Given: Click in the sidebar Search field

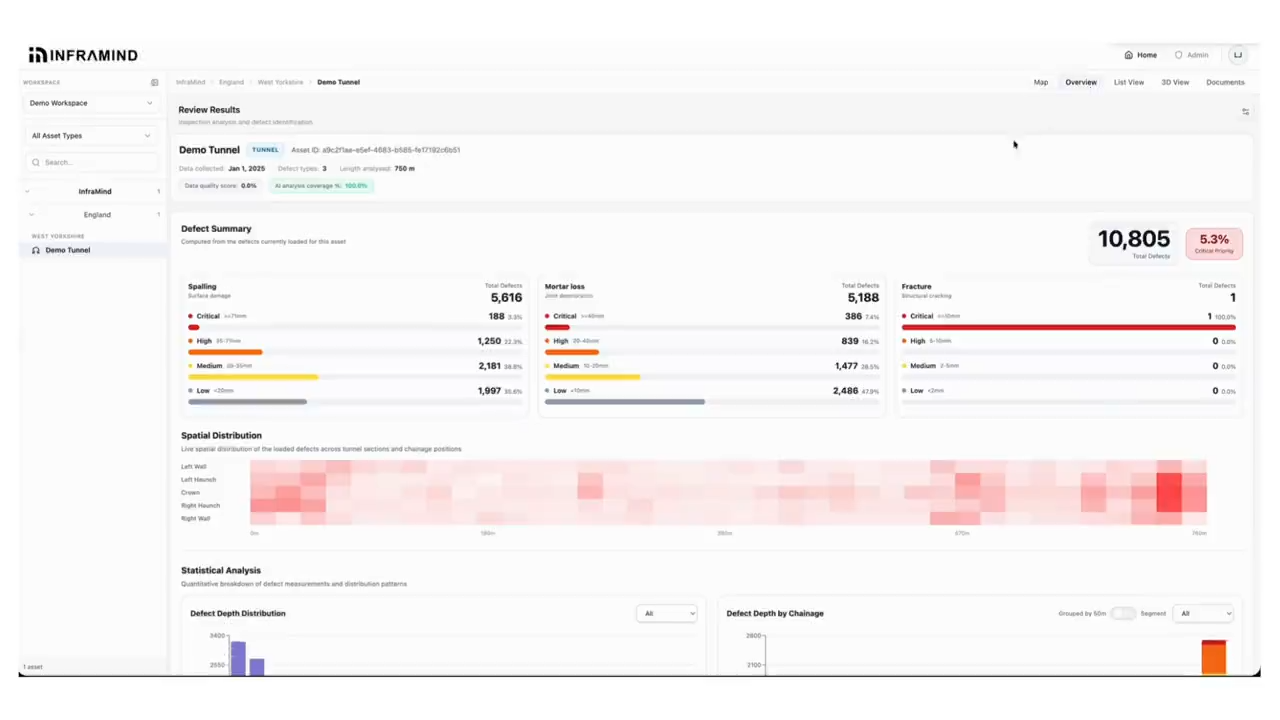Looking at the screenshot, I should [x=90, y=162].
